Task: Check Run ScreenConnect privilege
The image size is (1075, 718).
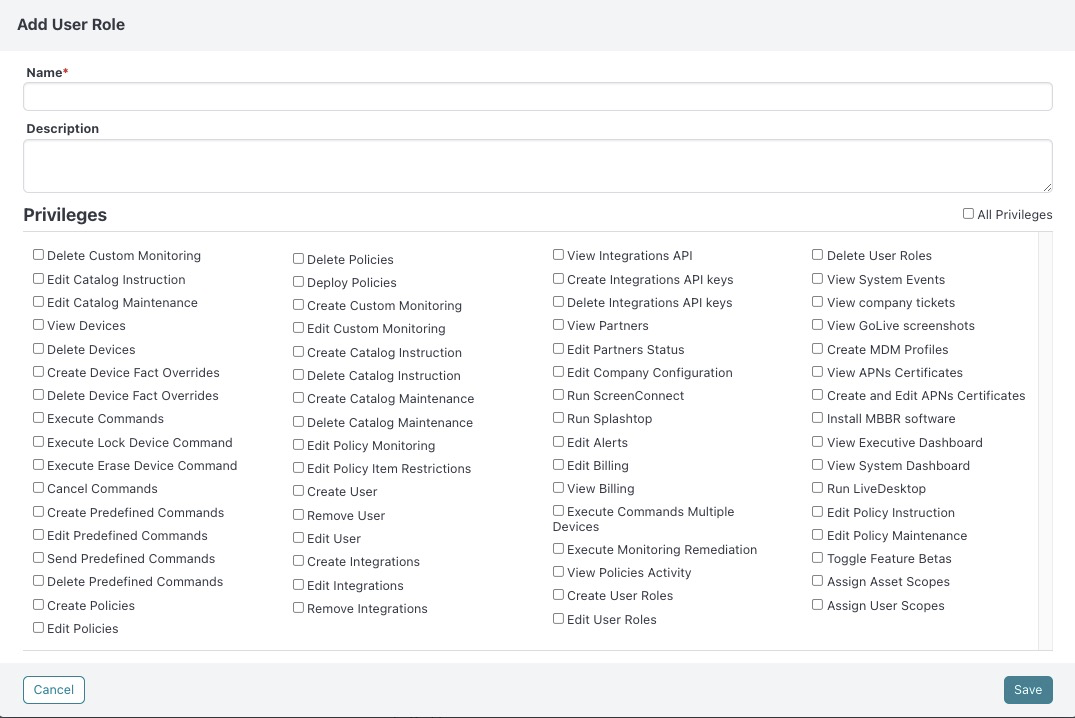Action: coord(558,395)
